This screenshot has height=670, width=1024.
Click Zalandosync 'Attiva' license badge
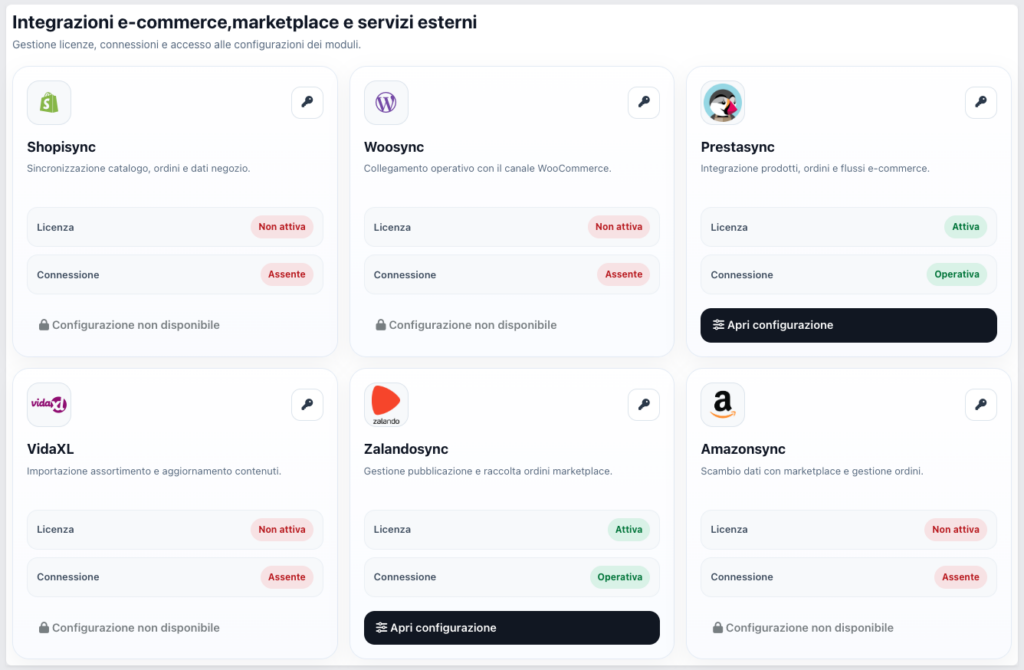click(629, 529)
